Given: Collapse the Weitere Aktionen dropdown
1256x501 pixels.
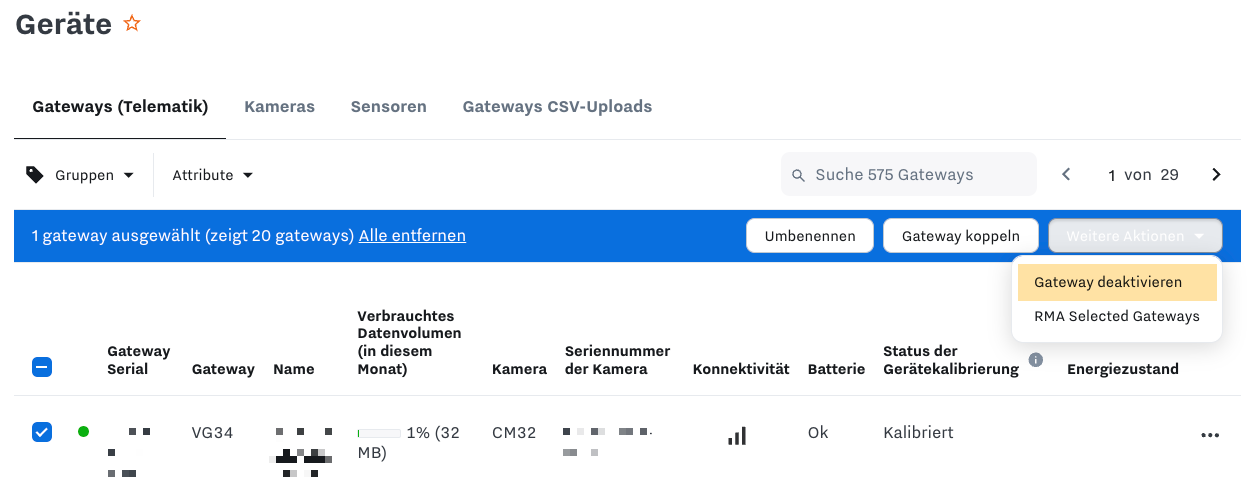Looking at the screenshot, I should point(1135,236).
